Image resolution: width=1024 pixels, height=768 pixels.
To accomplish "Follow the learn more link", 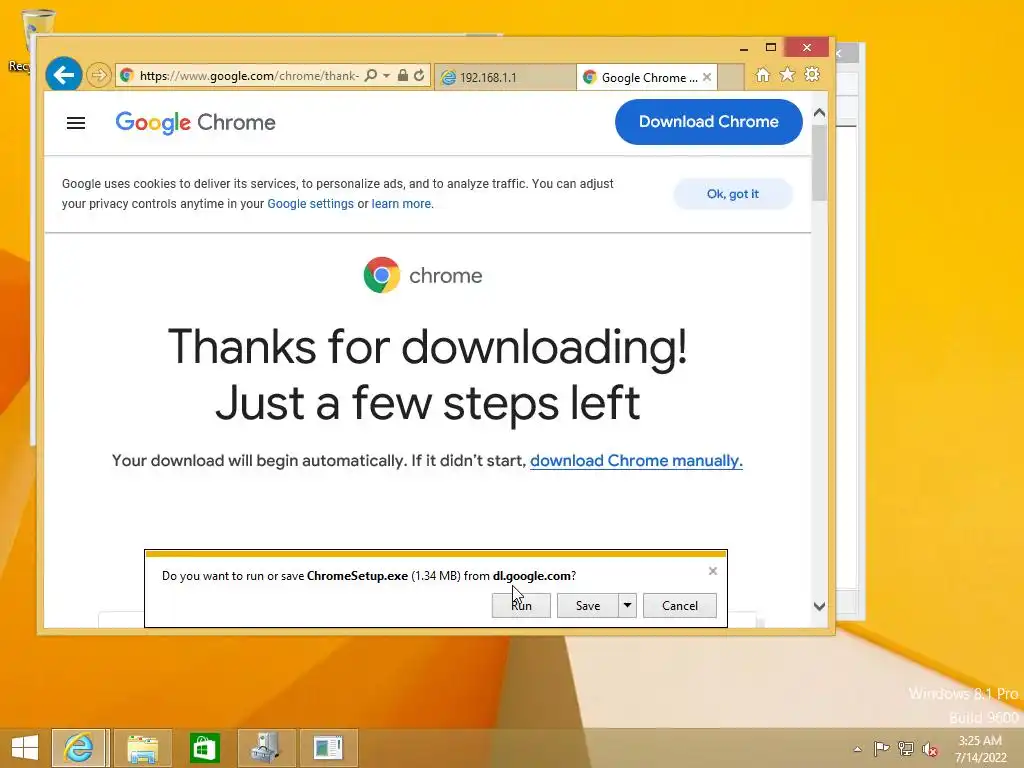I will (x=401, y=204).
